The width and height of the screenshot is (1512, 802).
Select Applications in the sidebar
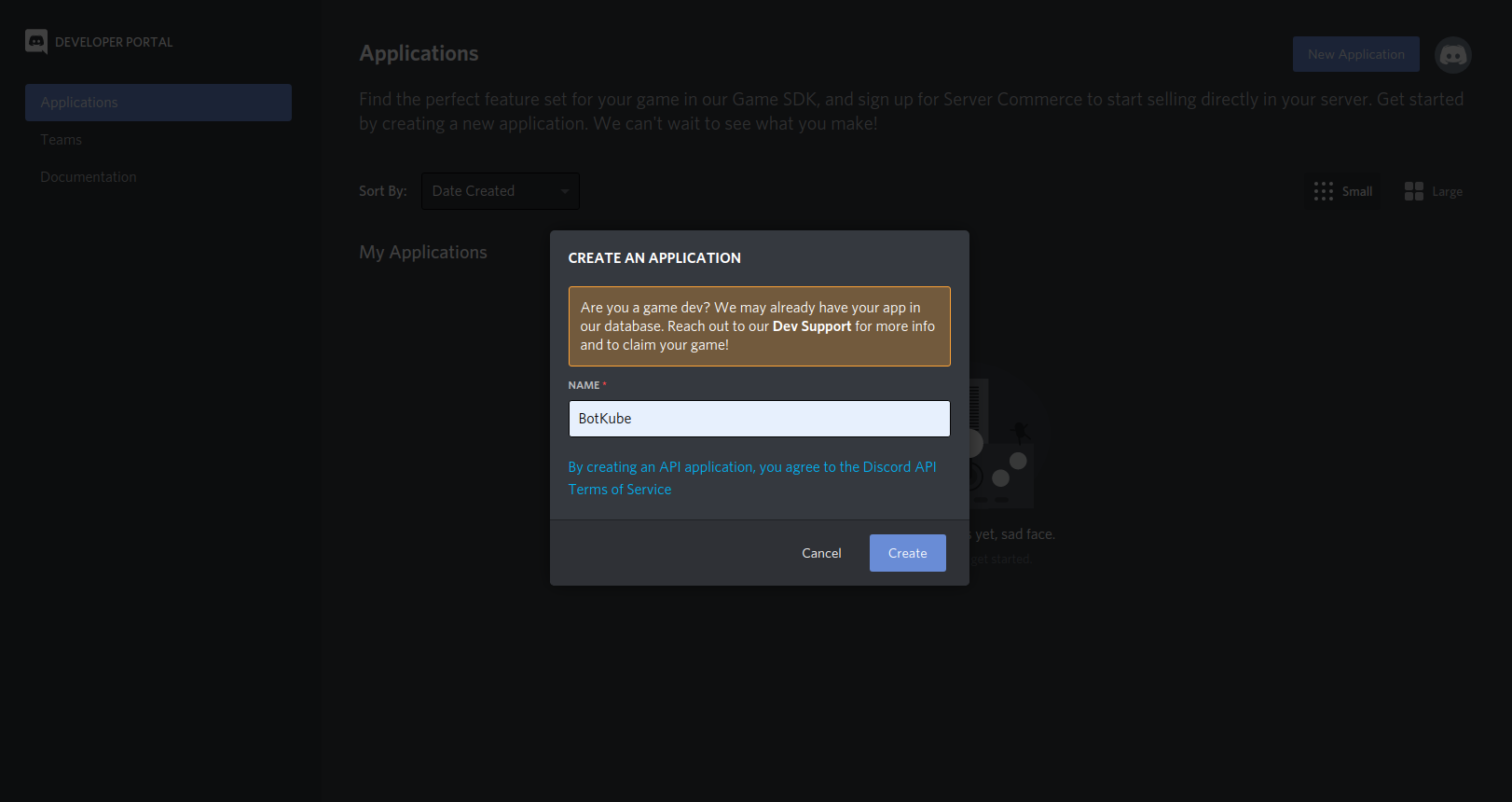click(x=158, y=103)
